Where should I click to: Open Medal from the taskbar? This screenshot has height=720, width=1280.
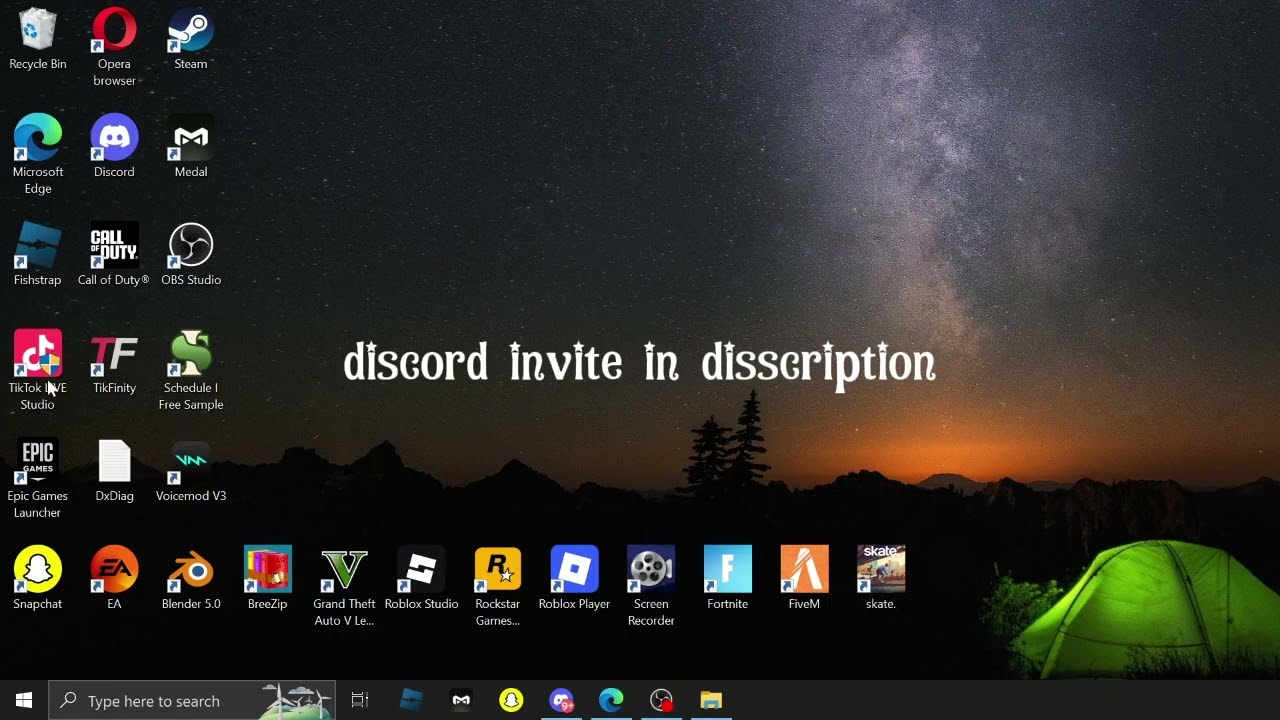coord(461,701)
